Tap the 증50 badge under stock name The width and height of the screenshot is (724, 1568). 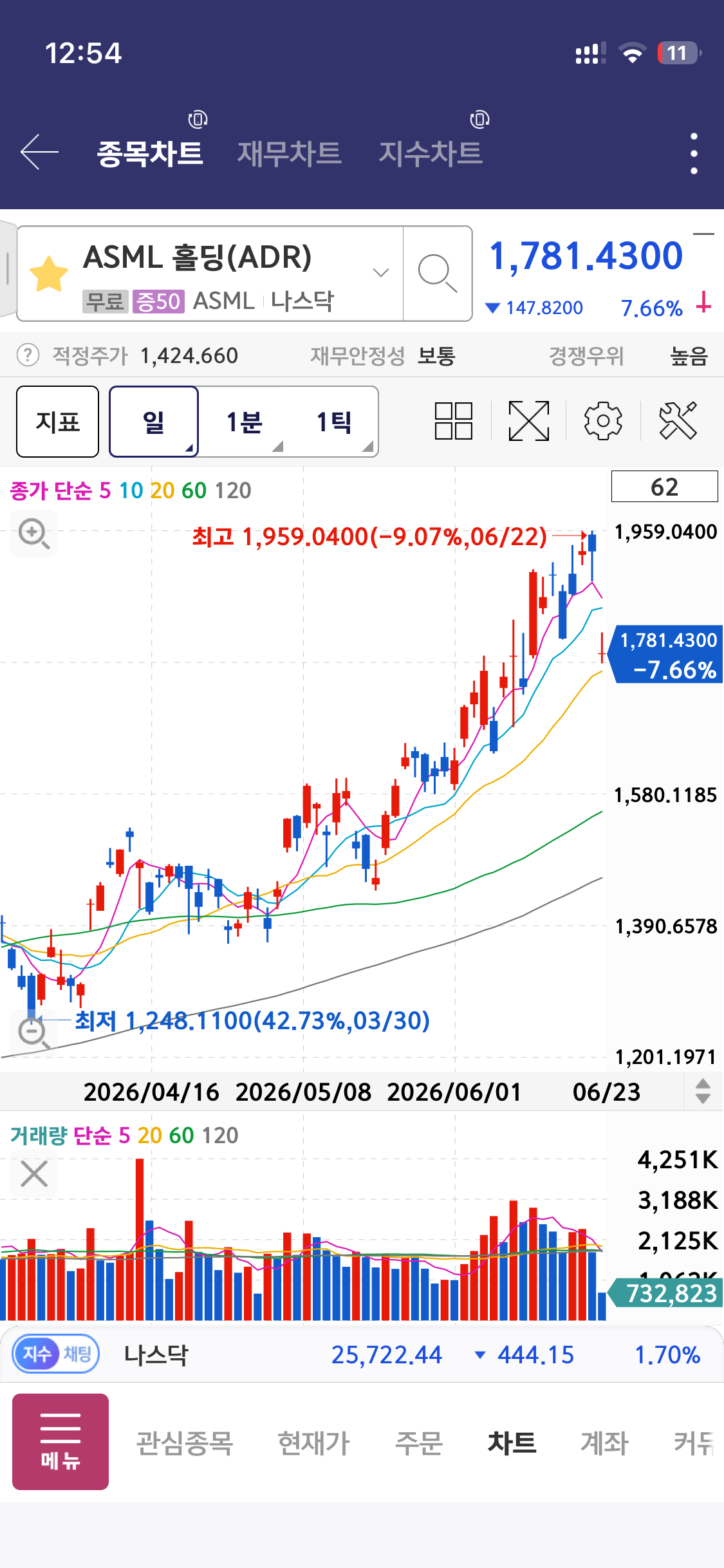coord(158,301)
